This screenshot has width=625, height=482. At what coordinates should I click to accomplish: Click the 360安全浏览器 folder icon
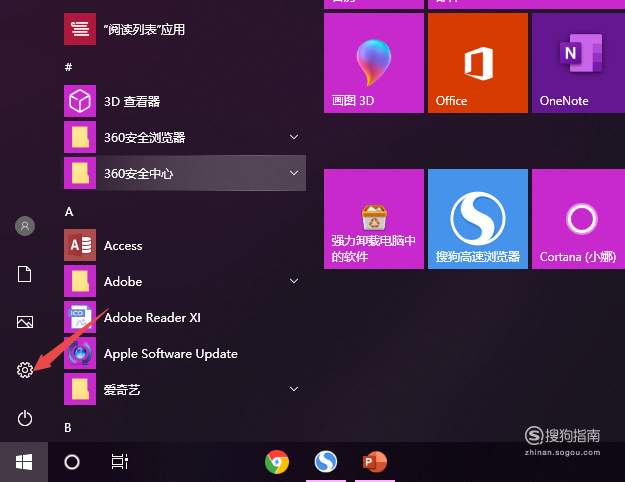[x=80, y=137]
